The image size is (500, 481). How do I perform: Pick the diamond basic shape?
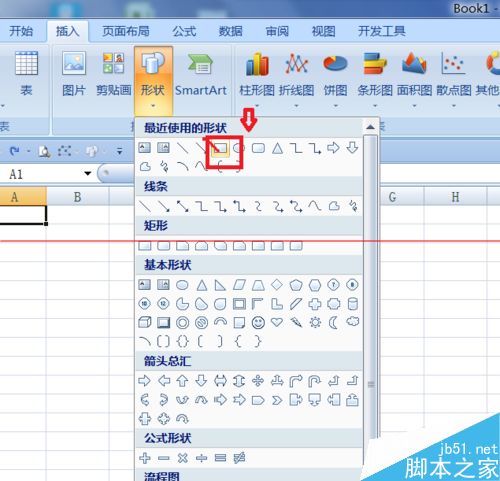pyautogui.click(x=277, y=285)
